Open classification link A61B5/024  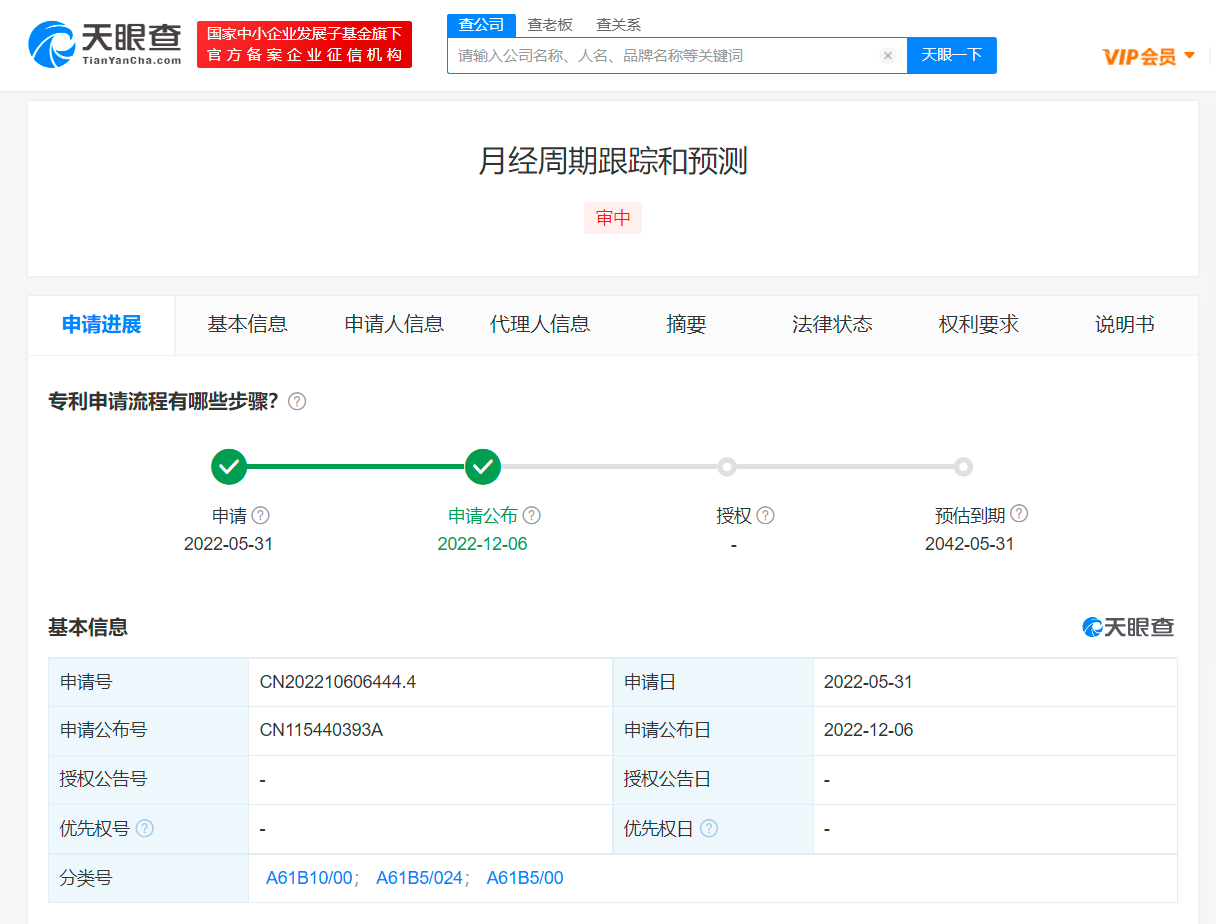point(419,878)
